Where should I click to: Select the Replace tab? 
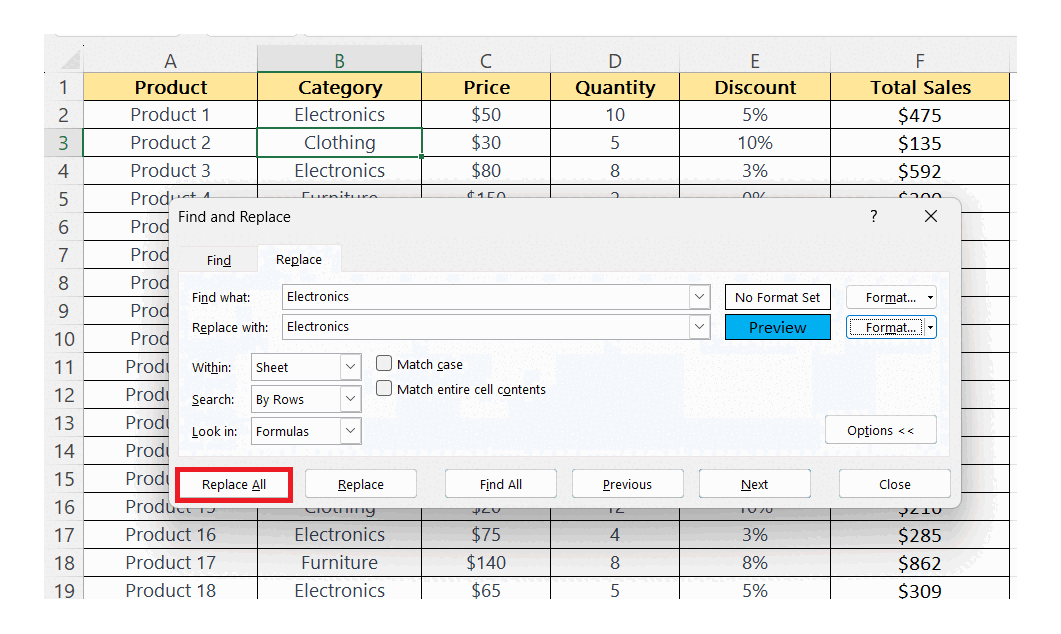point(298,259)
